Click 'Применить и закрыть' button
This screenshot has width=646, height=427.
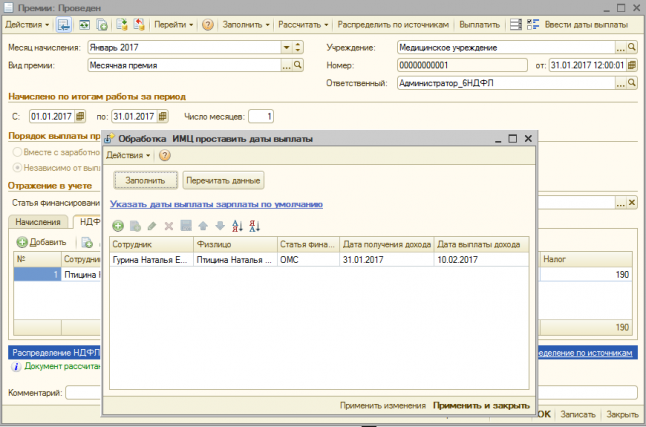click(481, 406)
